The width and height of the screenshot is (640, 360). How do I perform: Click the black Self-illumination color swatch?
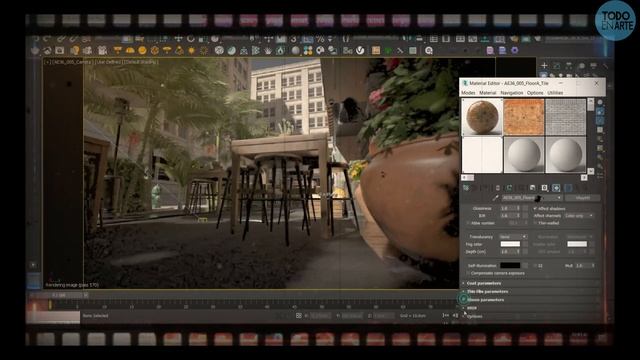point(510,266)
